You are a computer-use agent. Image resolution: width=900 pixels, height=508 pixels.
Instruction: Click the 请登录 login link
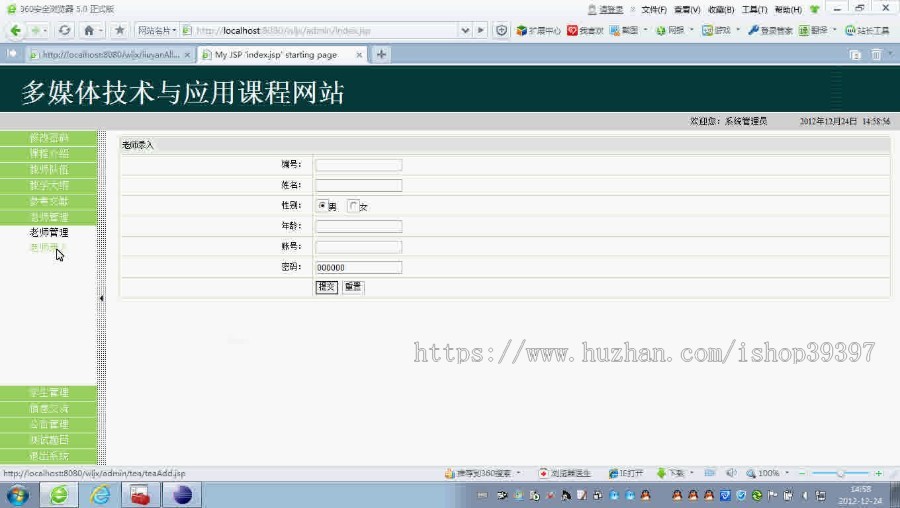pos(611,9)
